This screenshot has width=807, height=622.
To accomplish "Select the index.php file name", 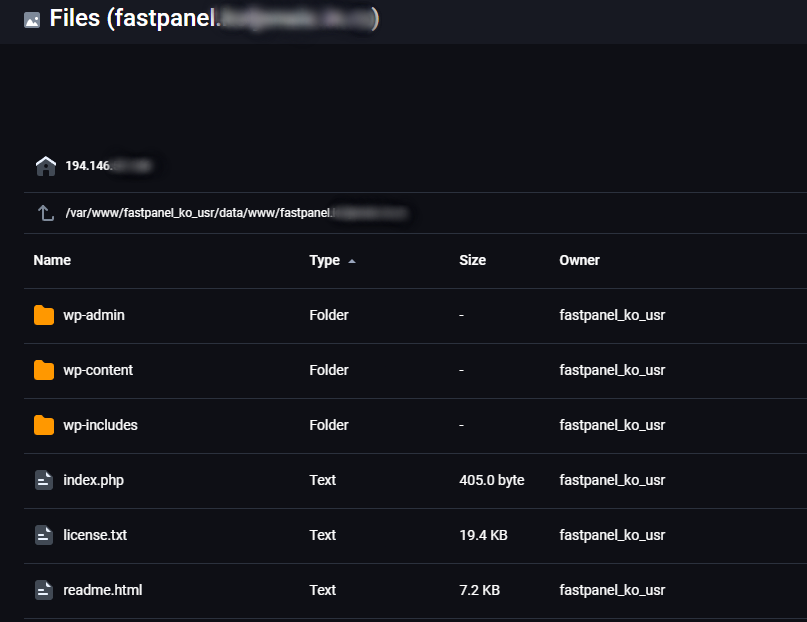I will pyautogui.click(x=93, y=480).
